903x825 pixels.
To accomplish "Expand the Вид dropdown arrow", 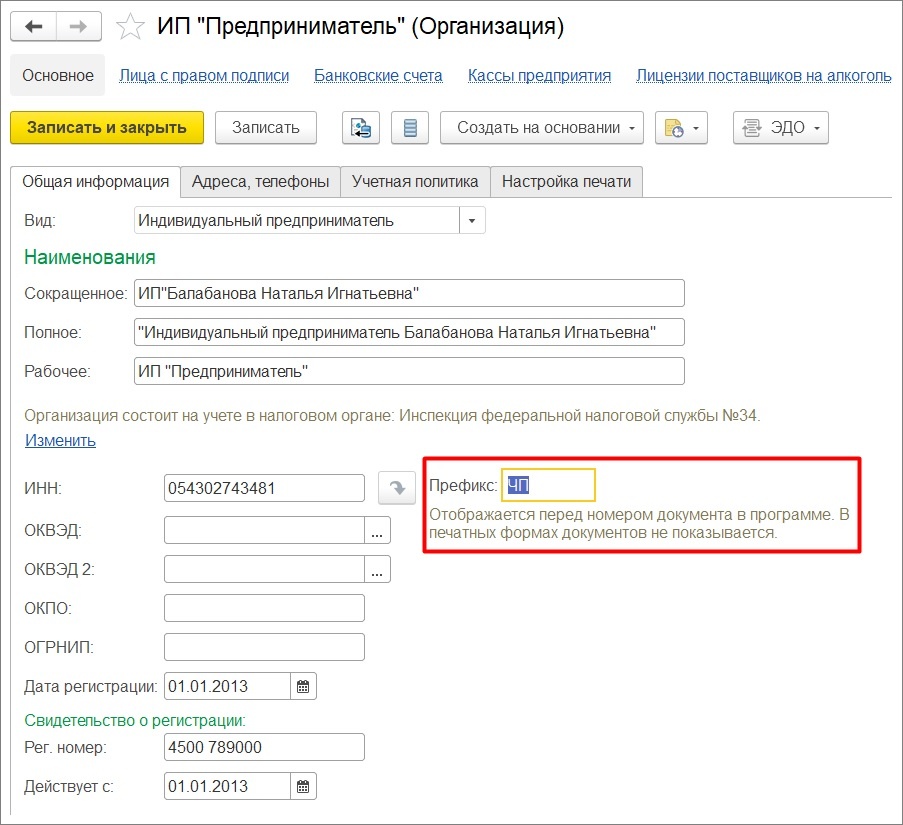I will (x=472, y=220).
